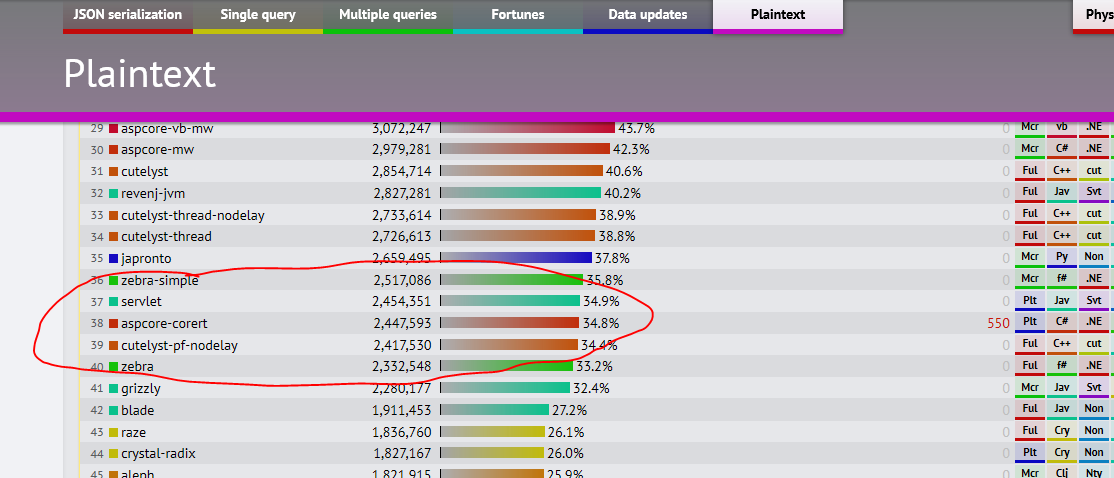The image size is (1114, 478).
Task: Click the Cry tag in raze row
Action: pyautogui.click(x=1062, y=432)
